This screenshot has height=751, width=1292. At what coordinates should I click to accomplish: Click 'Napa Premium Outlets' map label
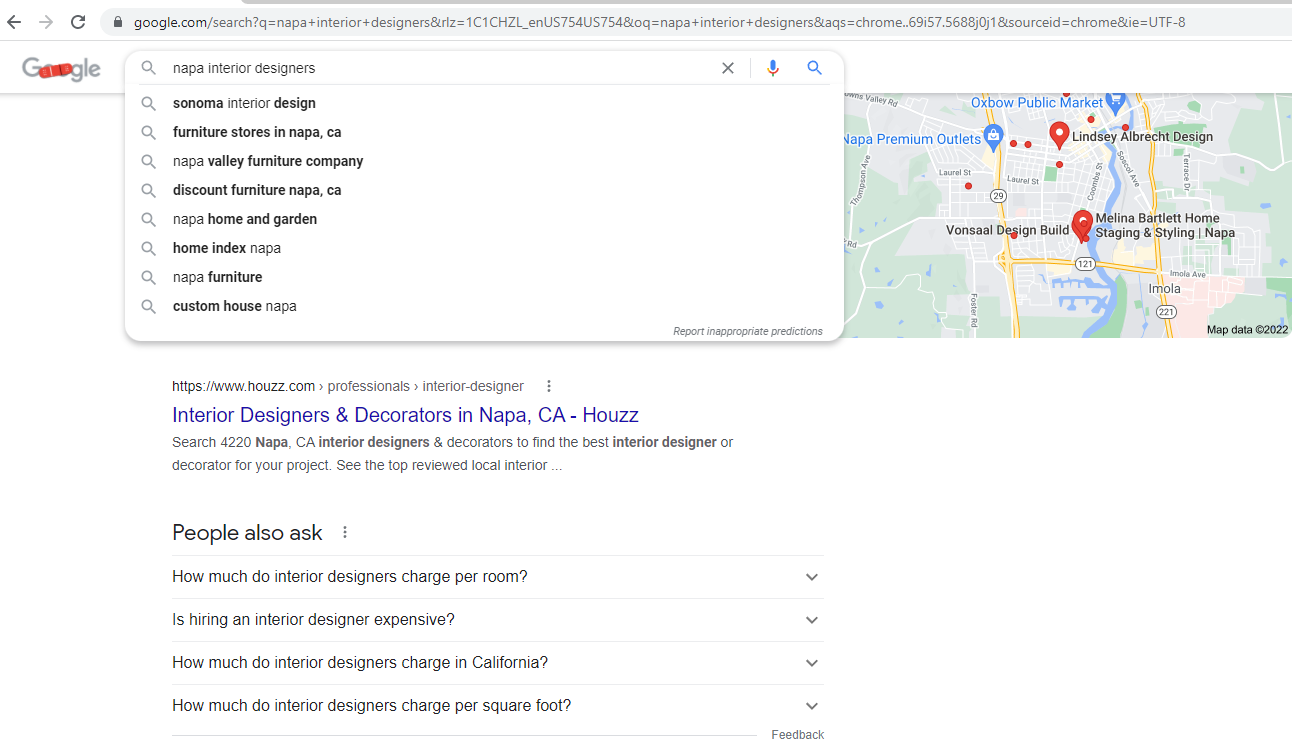point(913,139)
